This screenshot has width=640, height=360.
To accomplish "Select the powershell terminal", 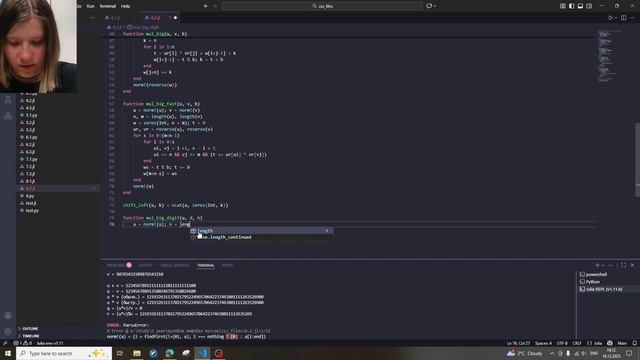I will [x=608, y=274].
